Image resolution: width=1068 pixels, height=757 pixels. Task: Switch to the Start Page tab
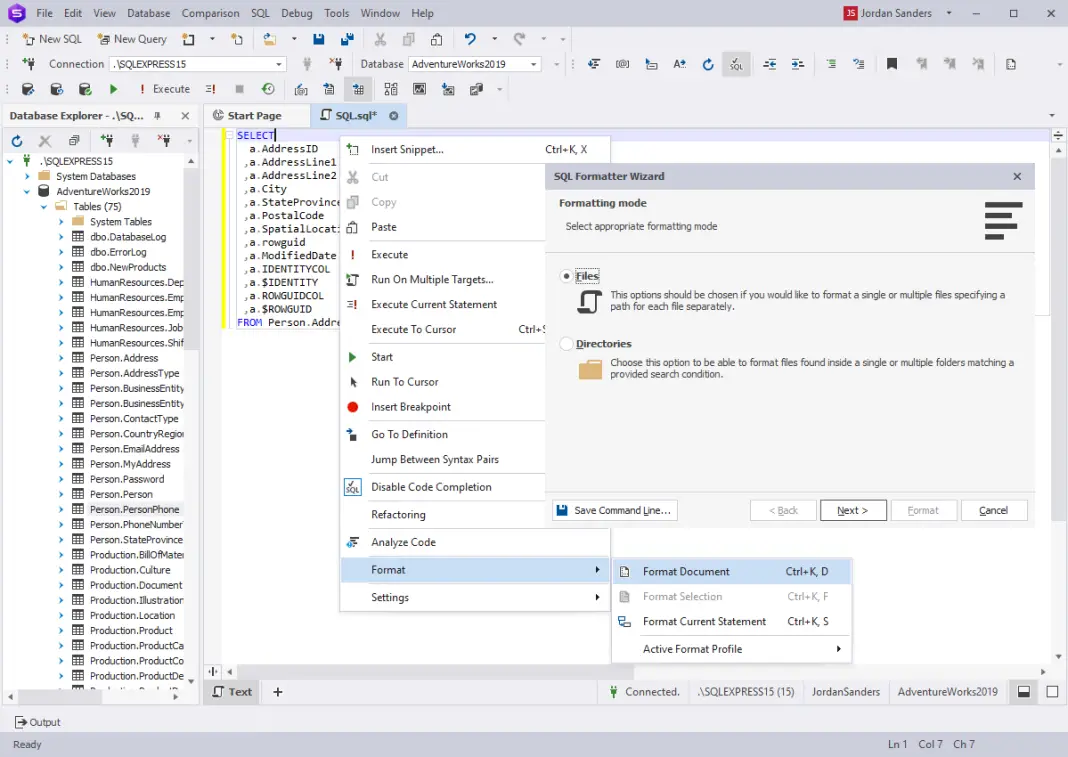254,116
